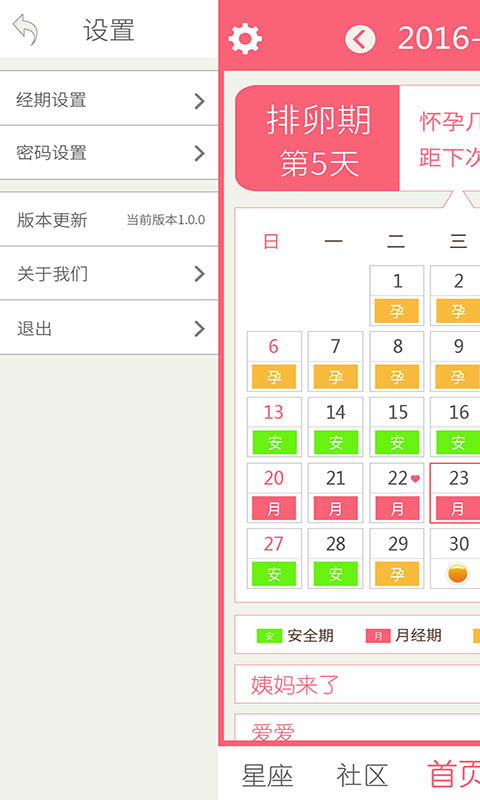Tap the orange 孕 badge on day 1

click(397, 311)
